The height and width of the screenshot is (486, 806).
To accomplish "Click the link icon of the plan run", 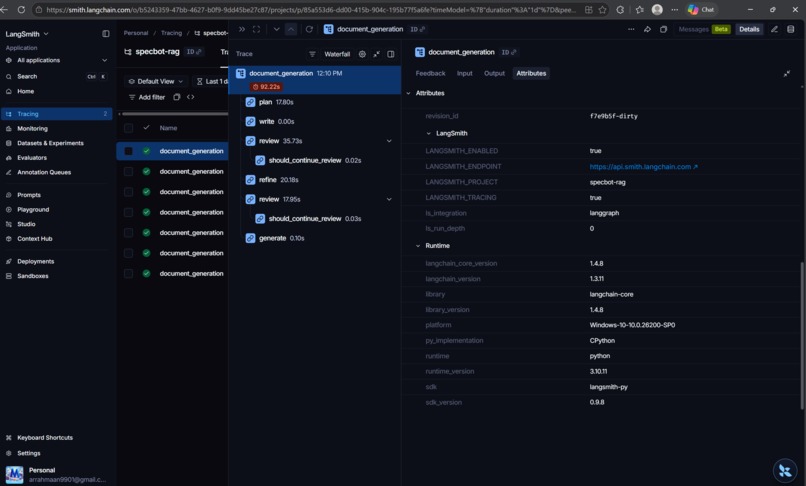I will click(x=250, y=102).
